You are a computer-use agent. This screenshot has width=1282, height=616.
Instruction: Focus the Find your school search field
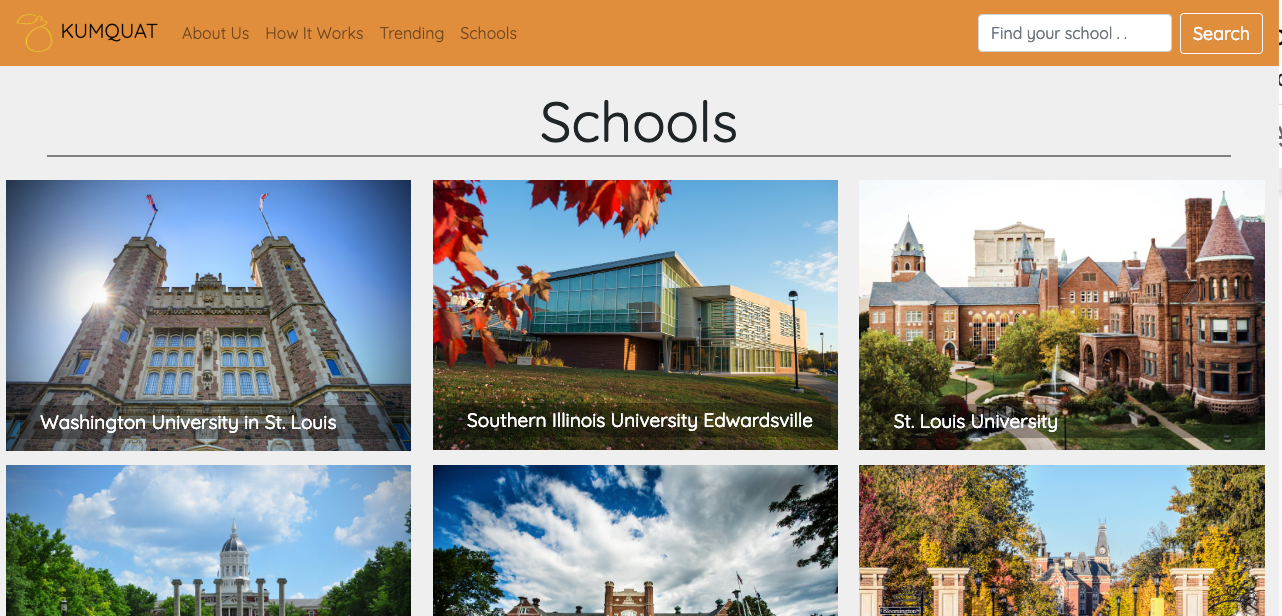click(x=1074, y=33)
